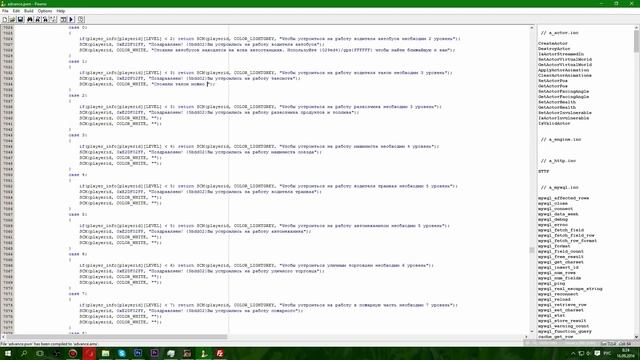Click the editor scrollbar up arrow

click(531, 27)
